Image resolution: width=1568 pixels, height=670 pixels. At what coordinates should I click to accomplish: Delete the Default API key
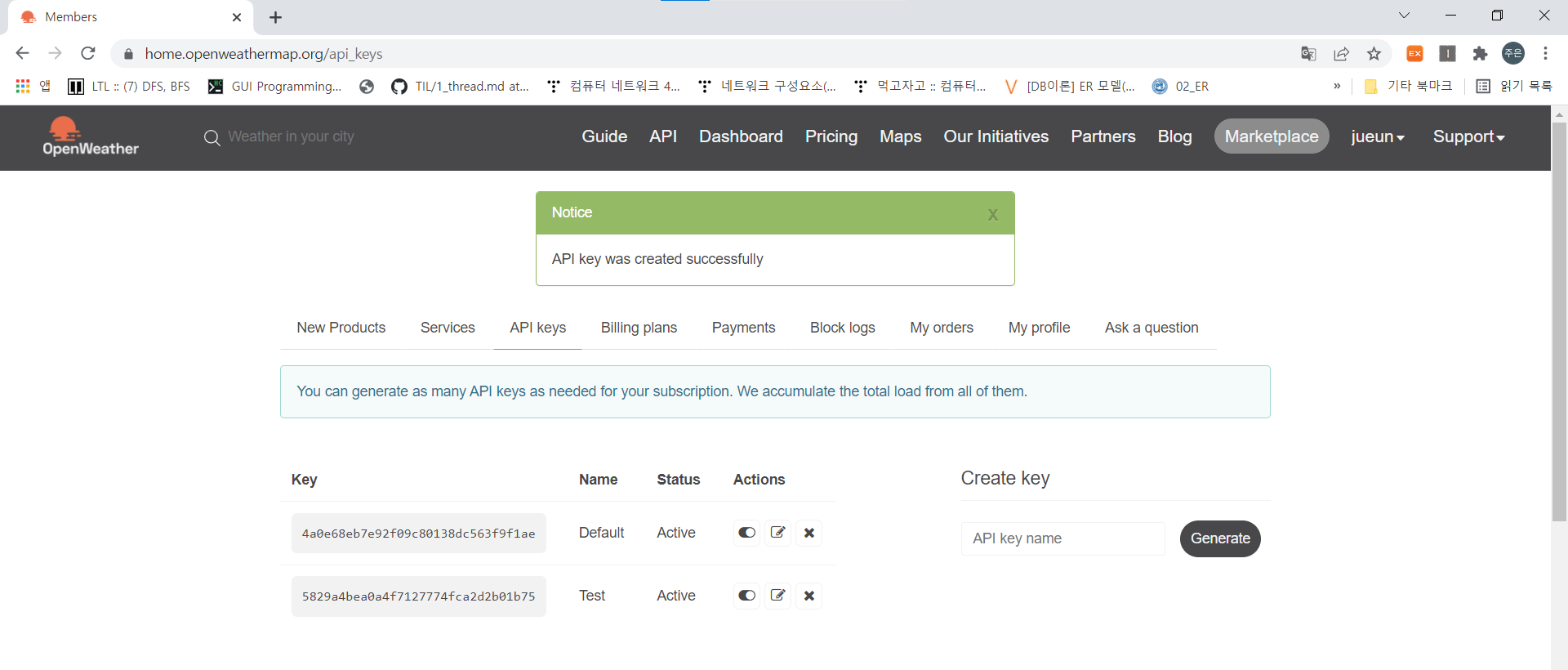click(x=809, y=533)
